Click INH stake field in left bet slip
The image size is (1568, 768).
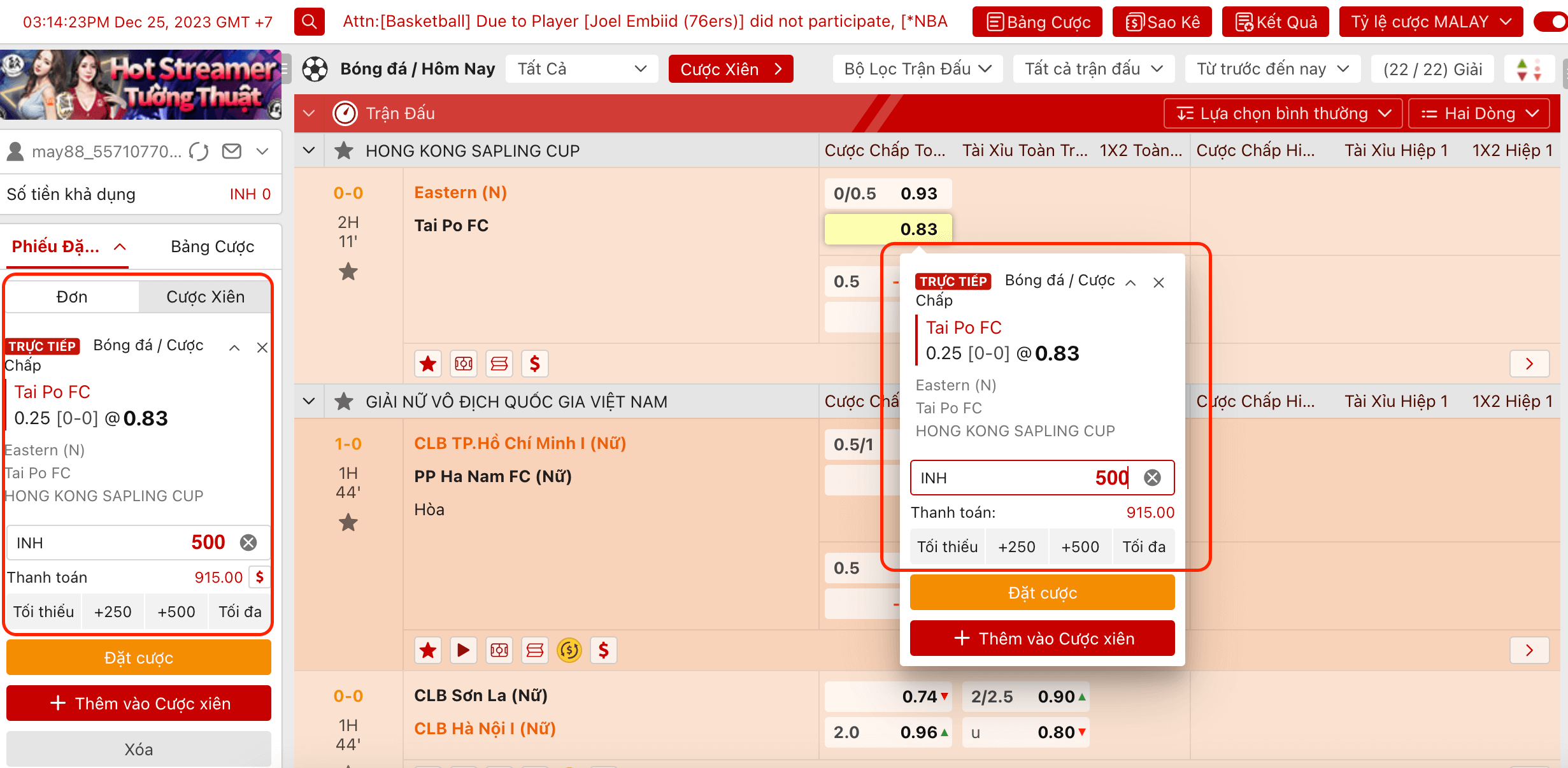coord(127,543)
